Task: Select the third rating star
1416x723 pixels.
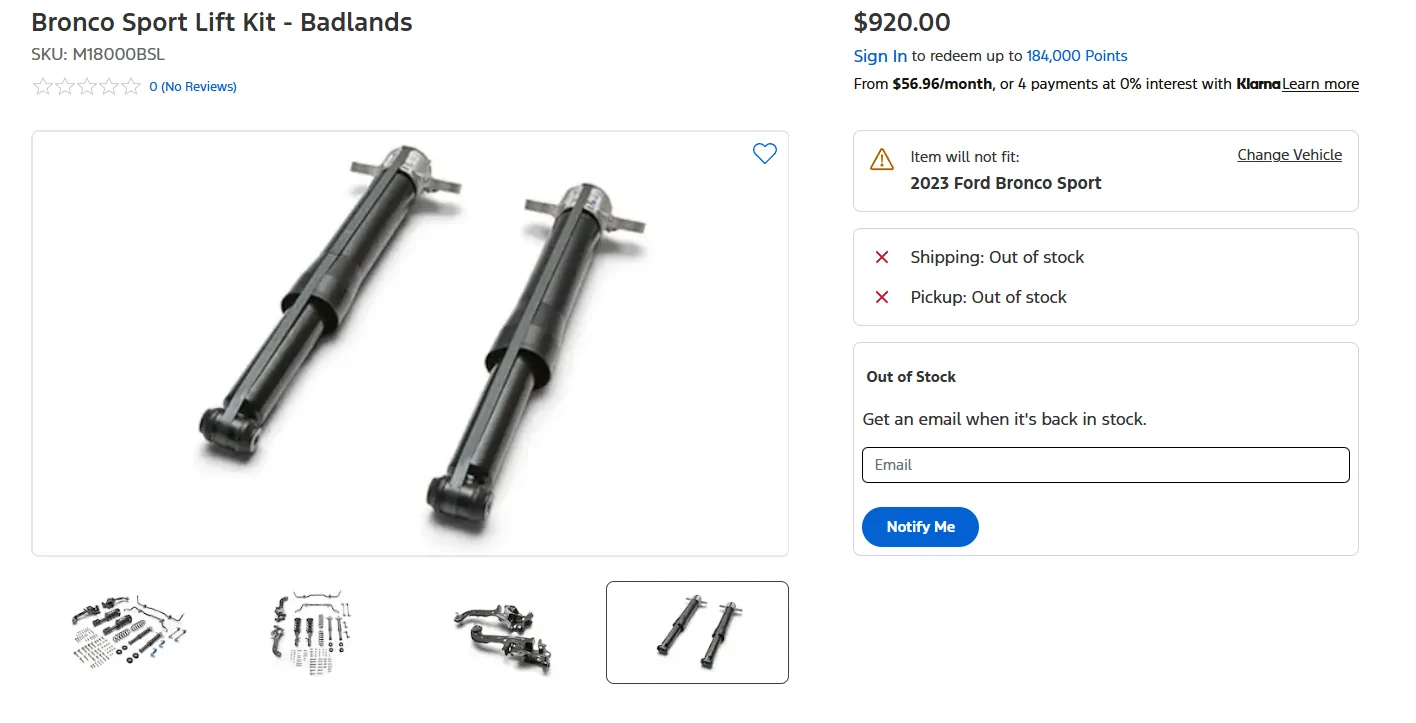Action: pyautogui.click(x=87, y=87)
